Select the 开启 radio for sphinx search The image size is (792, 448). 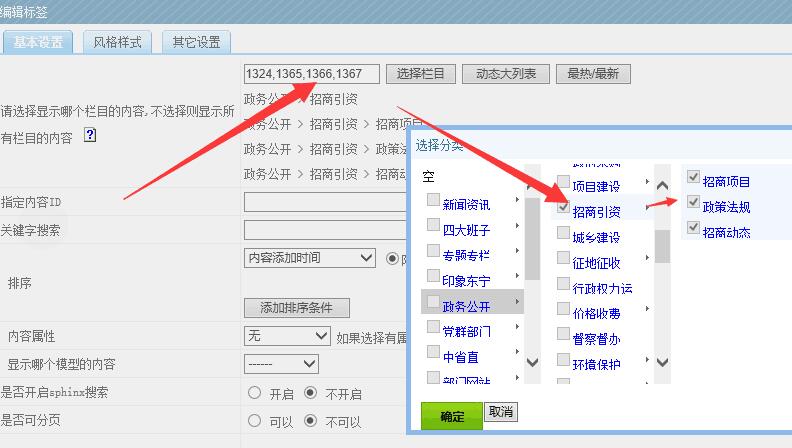pos(254,393)
